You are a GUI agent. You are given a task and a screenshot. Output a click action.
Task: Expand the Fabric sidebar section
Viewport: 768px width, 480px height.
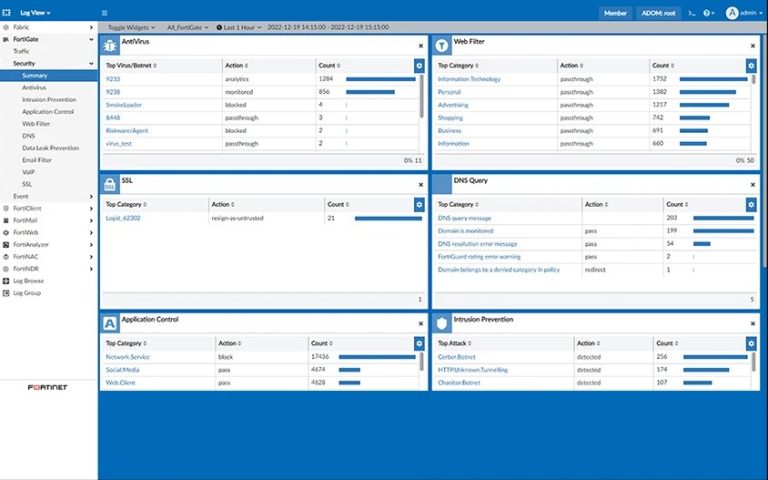click(x=91, y=27)
